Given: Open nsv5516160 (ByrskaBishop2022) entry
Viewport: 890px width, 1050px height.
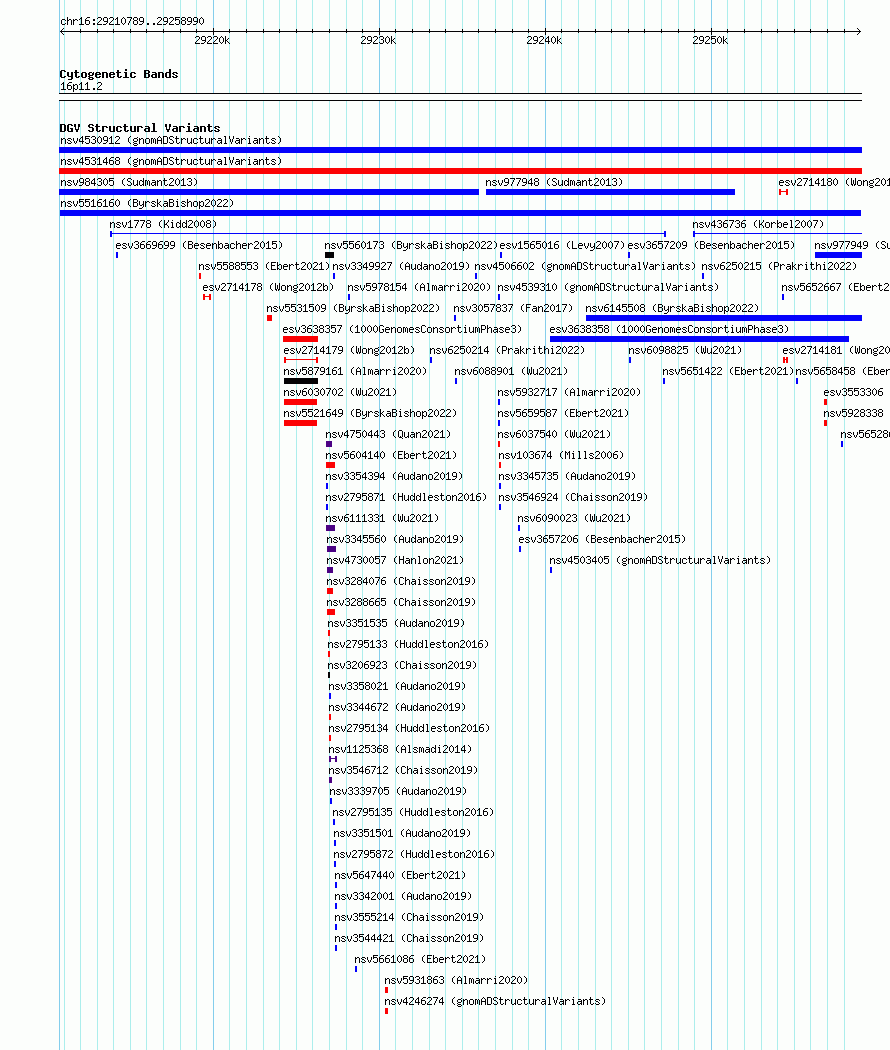Looking at the screenshot, I should click(147, 203).
